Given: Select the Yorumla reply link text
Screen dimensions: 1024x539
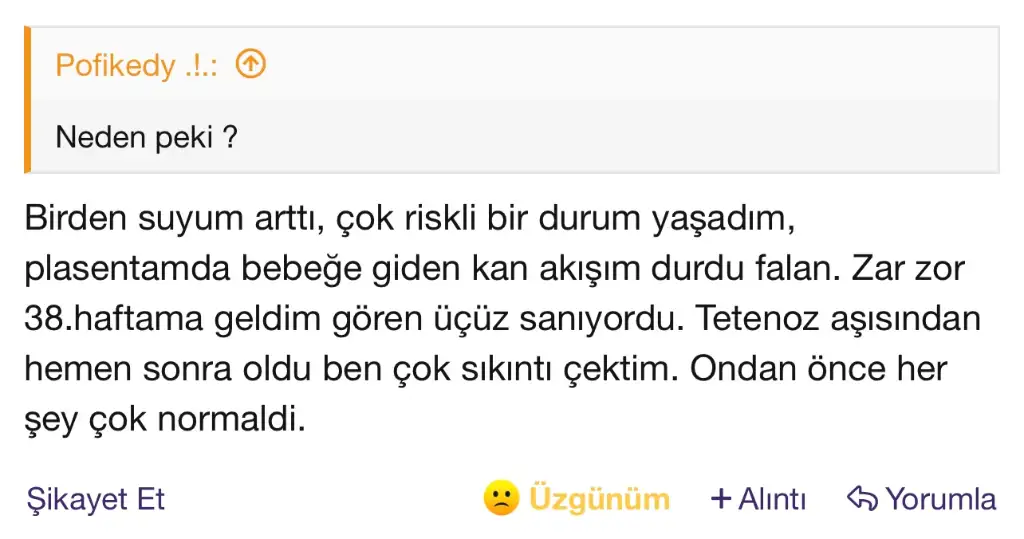Looking at the screenshot, I should 940,498.
